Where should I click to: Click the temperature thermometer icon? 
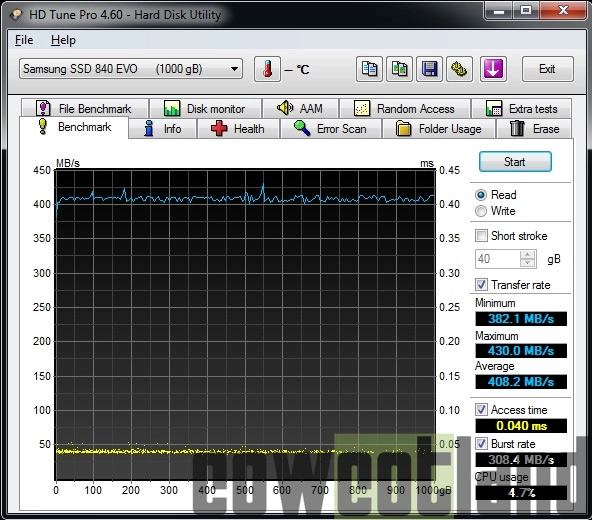[267, 69]
